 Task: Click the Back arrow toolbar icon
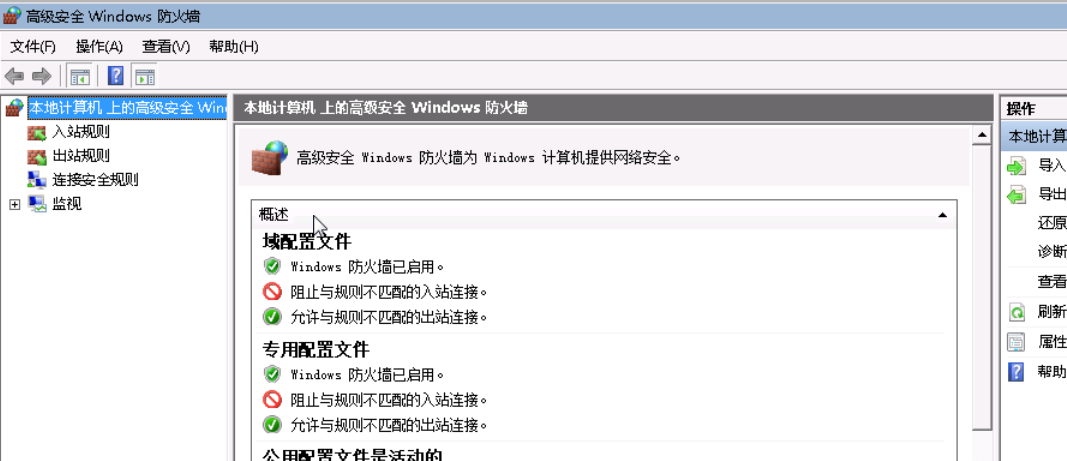pyautogui.click(x=14, y=76)
